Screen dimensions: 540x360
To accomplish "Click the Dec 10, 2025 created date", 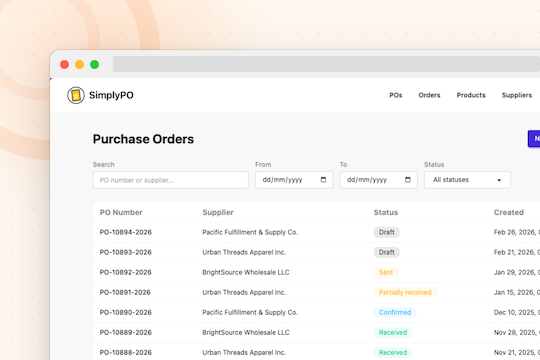I will (517, 312).
